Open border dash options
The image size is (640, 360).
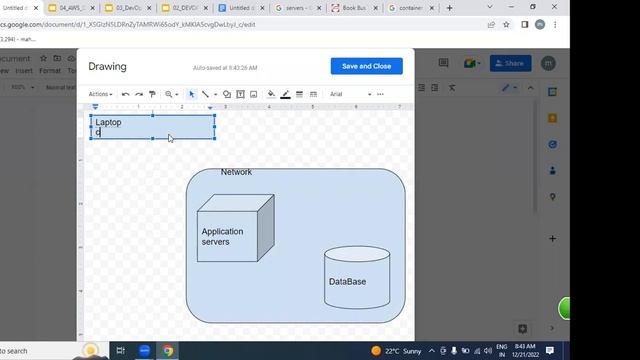tap(313, 94)
